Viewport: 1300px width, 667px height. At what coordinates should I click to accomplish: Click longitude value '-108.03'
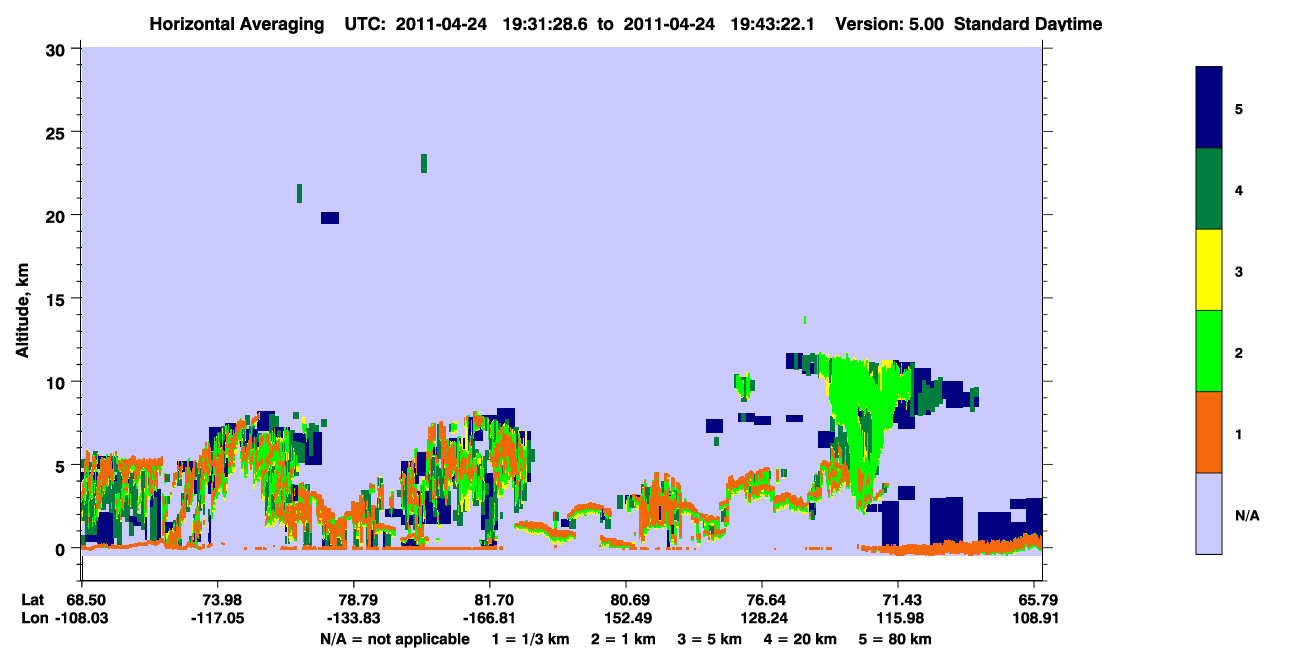(82, 619)
